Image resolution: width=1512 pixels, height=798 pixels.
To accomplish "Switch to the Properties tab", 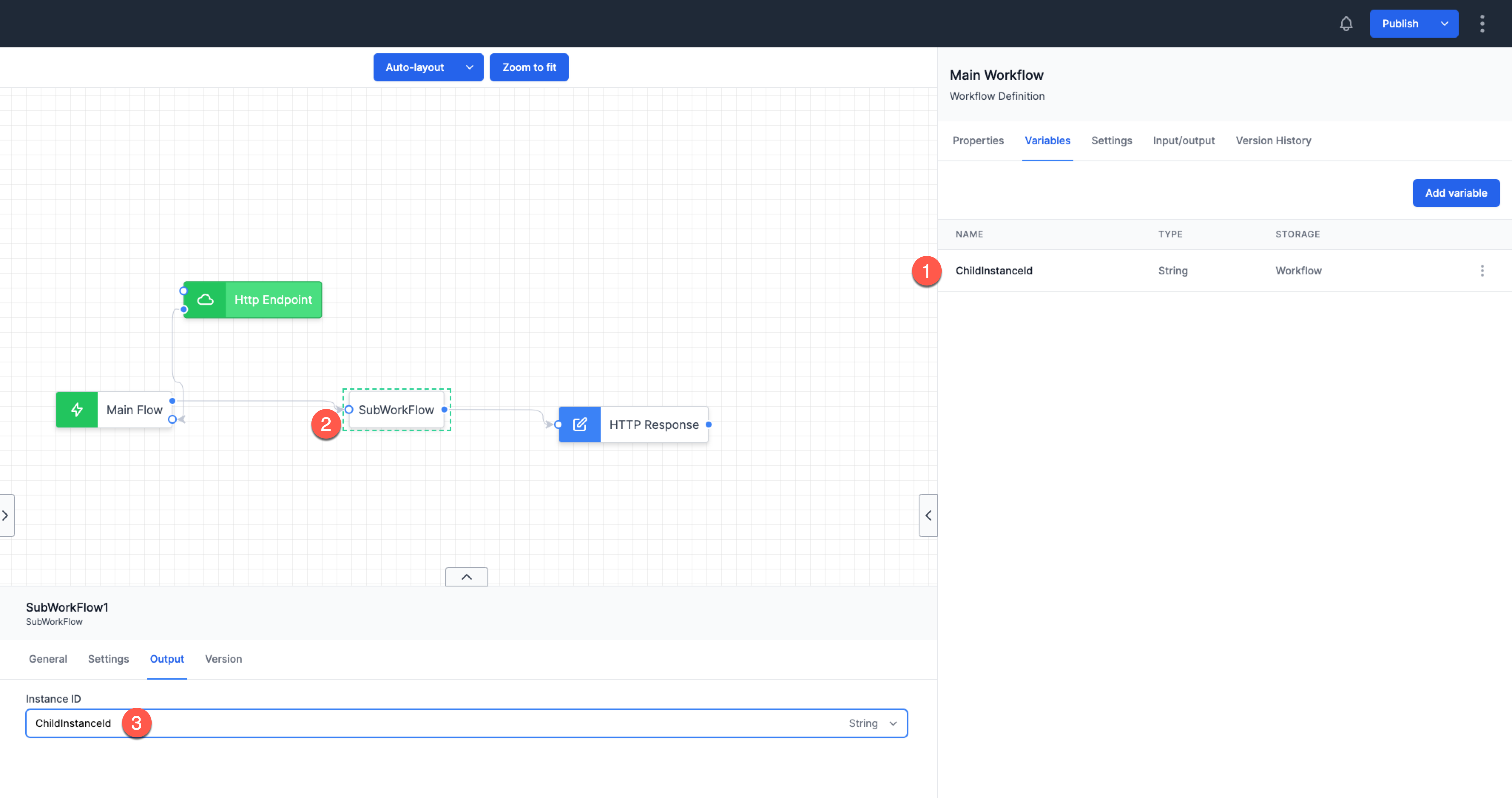I will (x=978, y=140).
